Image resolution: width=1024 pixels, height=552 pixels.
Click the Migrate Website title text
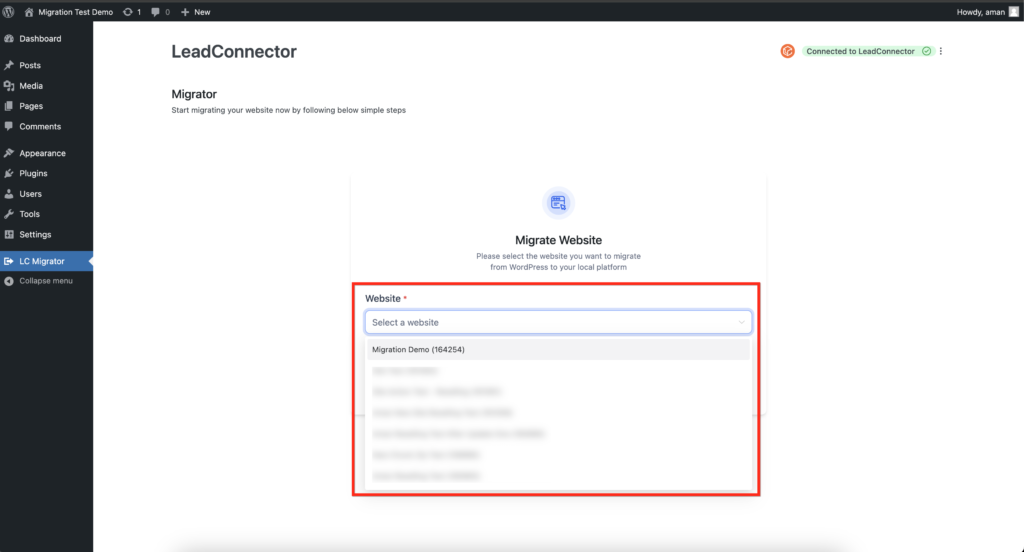click(558, 240)
